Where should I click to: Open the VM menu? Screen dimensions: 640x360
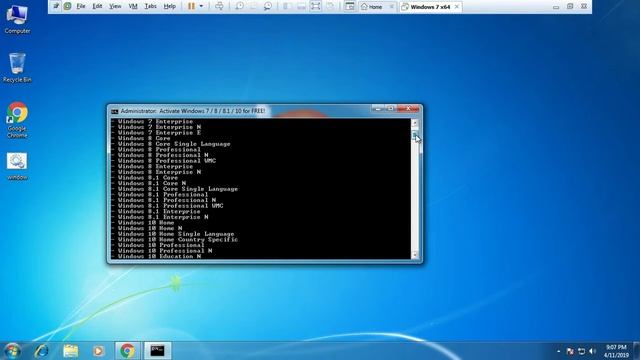click(x=133, y=6)
